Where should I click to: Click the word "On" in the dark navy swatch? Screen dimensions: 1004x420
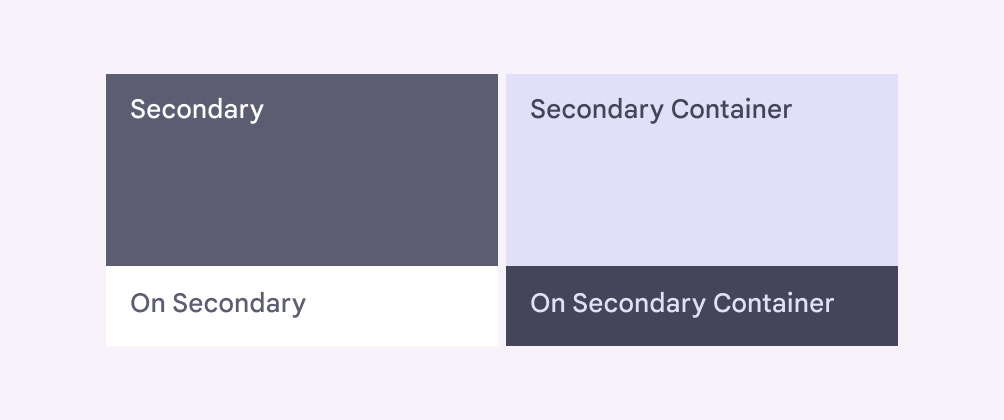click(547, 303)
